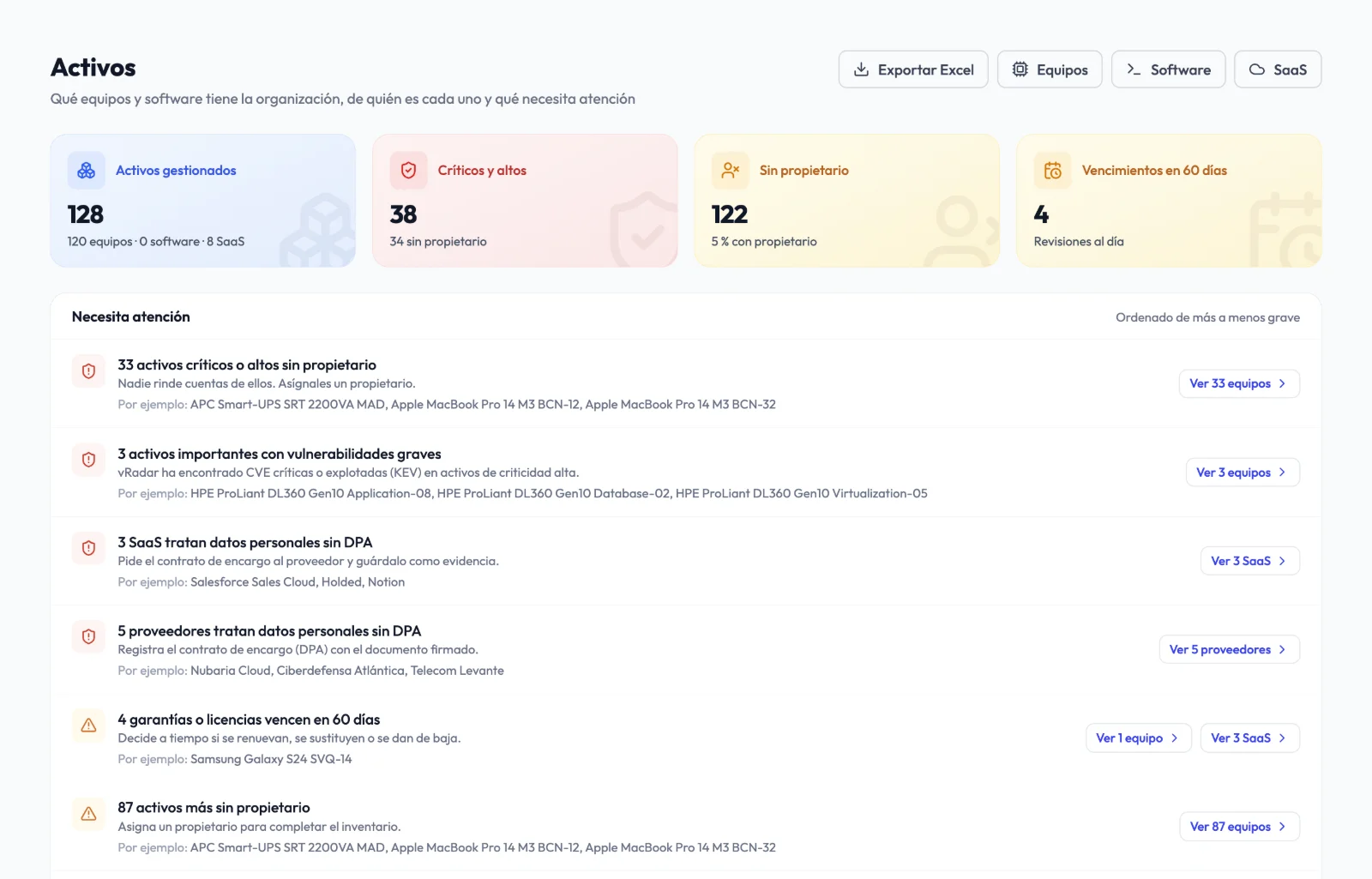Screen dimensions: 1372x879
Task: Click the warning triangle beside 4 garantías row
Action: pyautogui.click(x=88, y=725)
